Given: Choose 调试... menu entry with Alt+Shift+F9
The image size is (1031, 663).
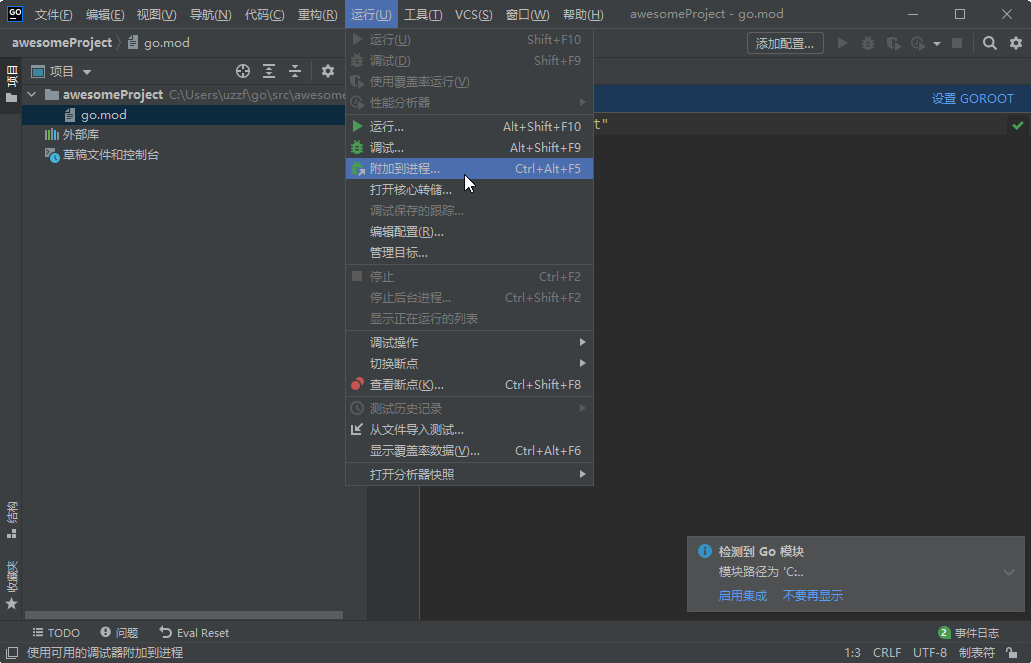Looking at the screenshot, I should point(469,147).
